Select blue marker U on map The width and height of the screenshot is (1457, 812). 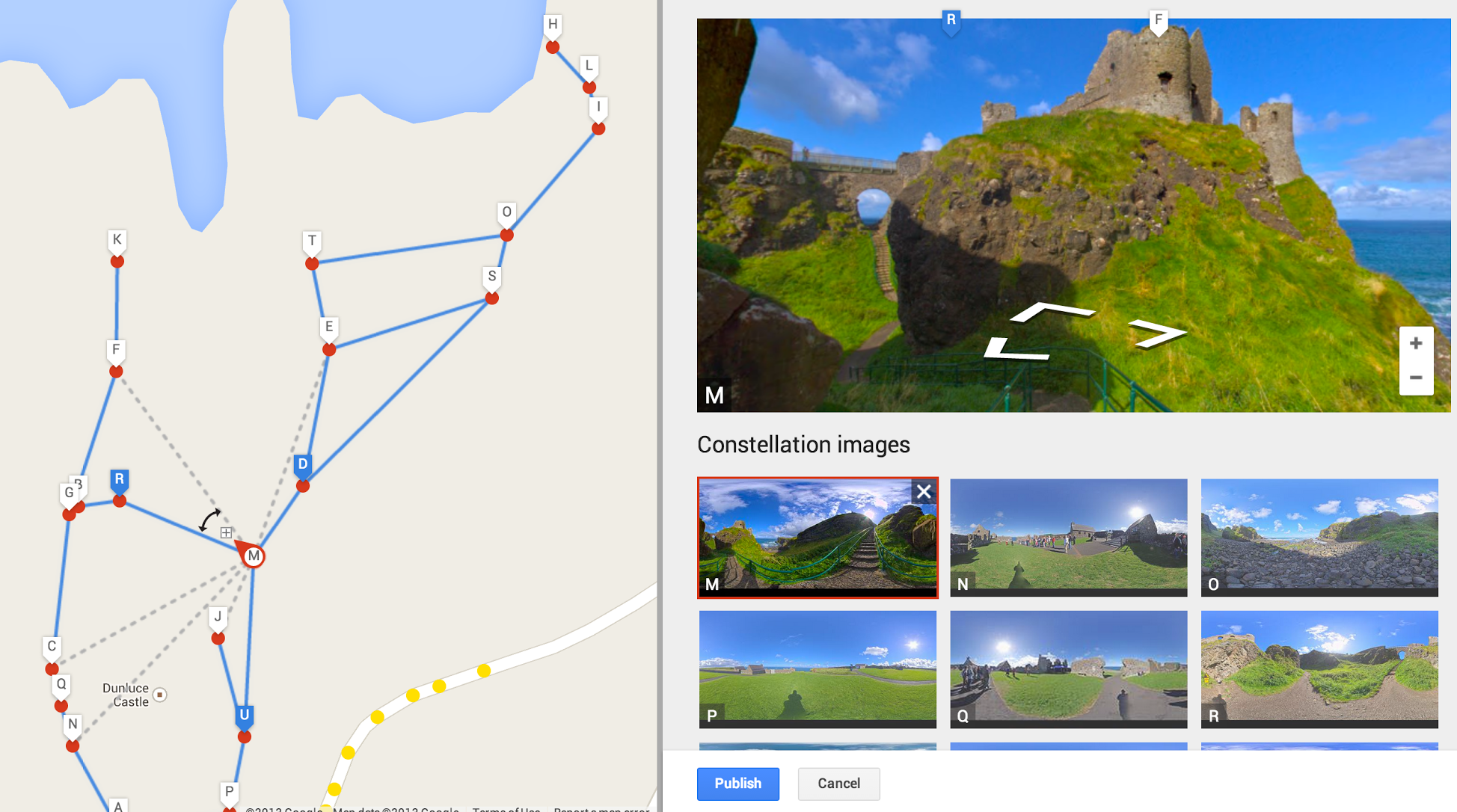[x=245, y=716]
